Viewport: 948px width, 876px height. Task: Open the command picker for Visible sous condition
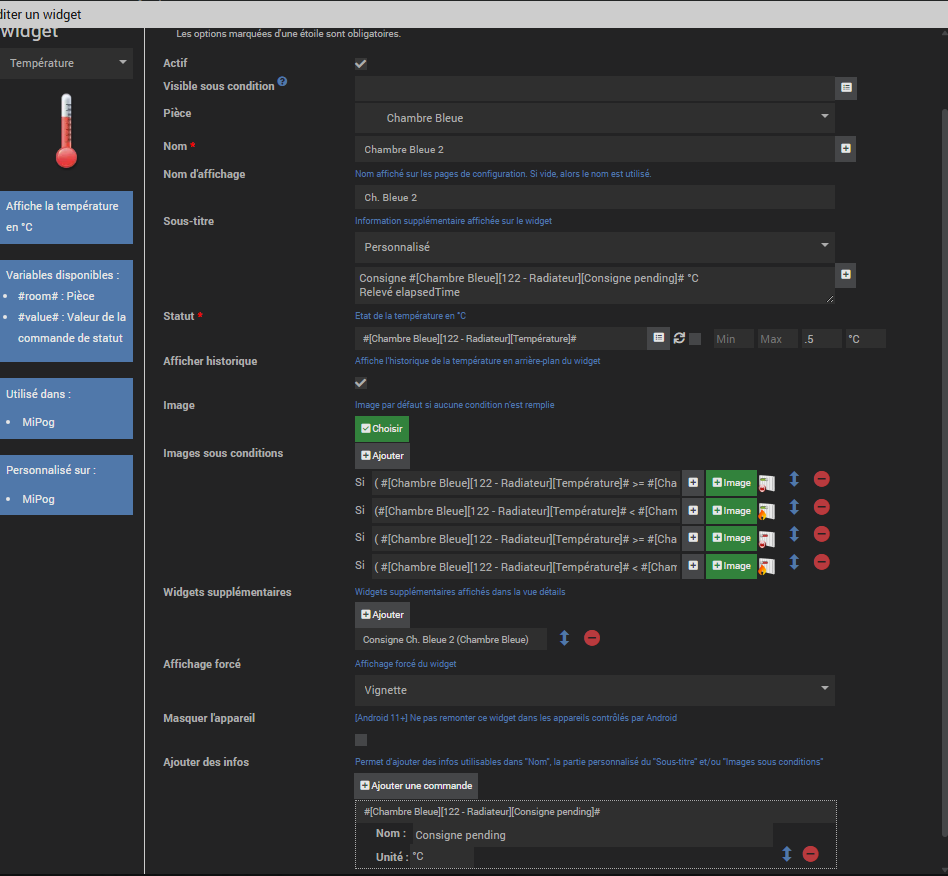pos(846,88)
